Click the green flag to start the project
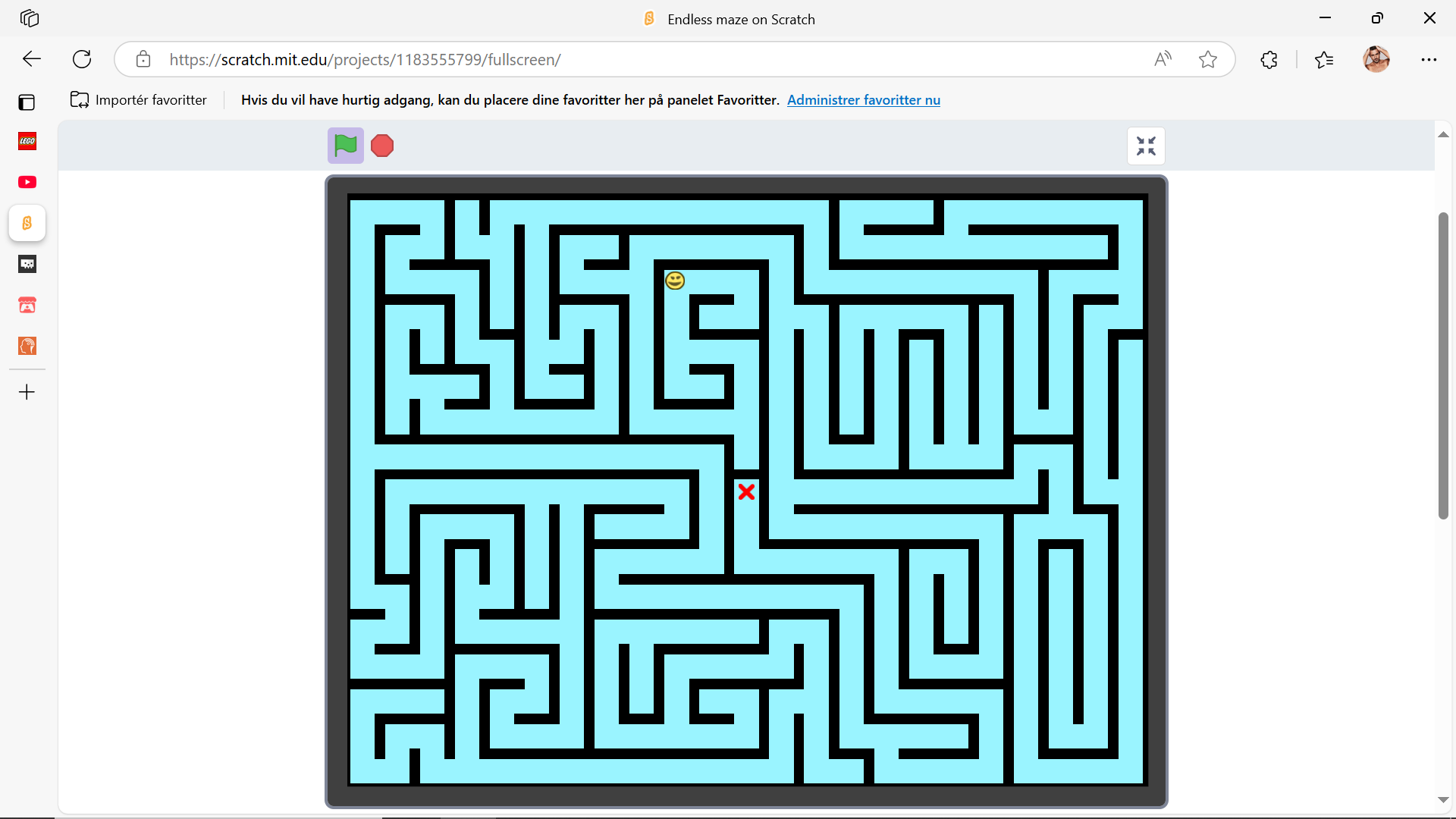The width and height of the screenshot is (1456, 819). (345, 145)
